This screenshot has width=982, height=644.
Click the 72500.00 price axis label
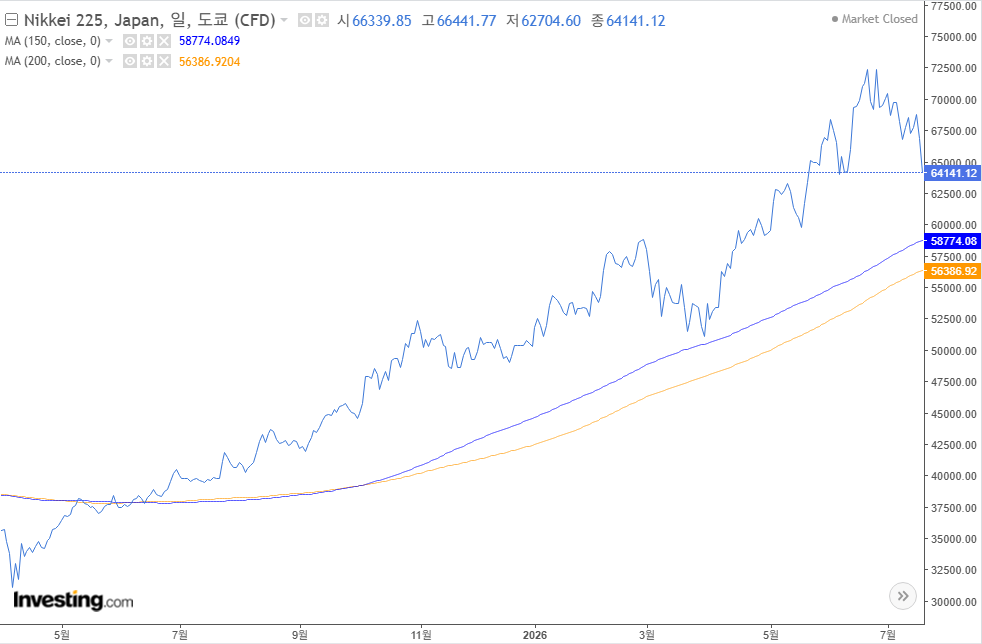953,68
